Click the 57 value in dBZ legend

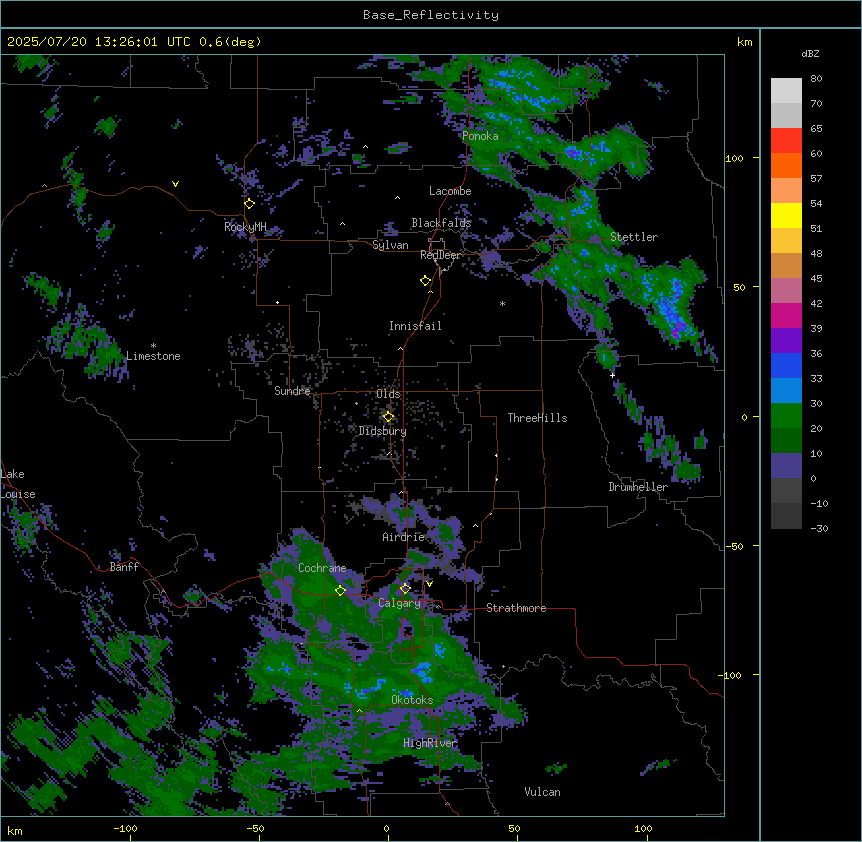coord(816,179)
